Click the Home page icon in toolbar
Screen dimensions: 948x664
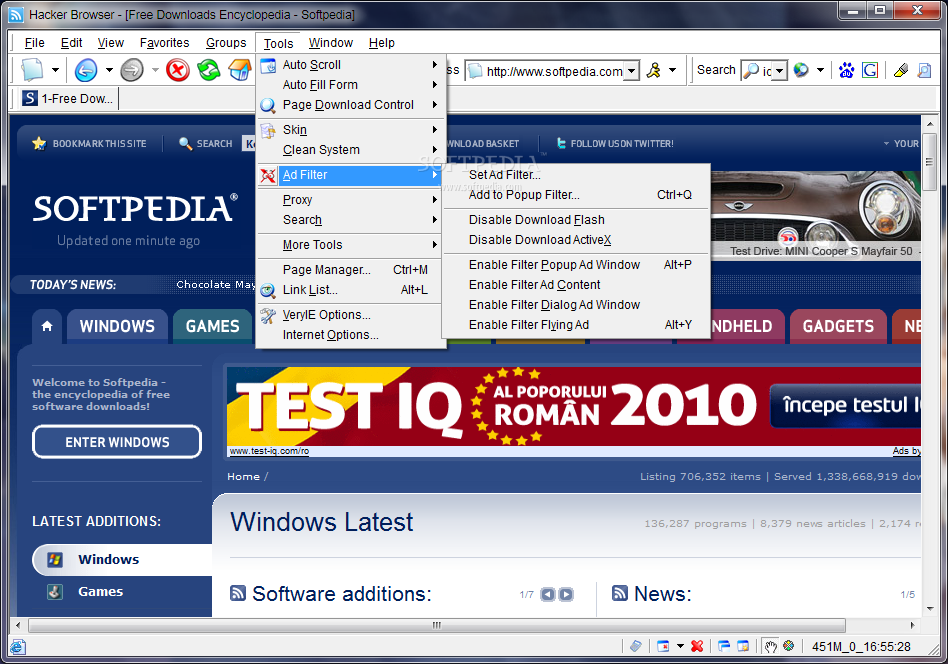(239, 70)
